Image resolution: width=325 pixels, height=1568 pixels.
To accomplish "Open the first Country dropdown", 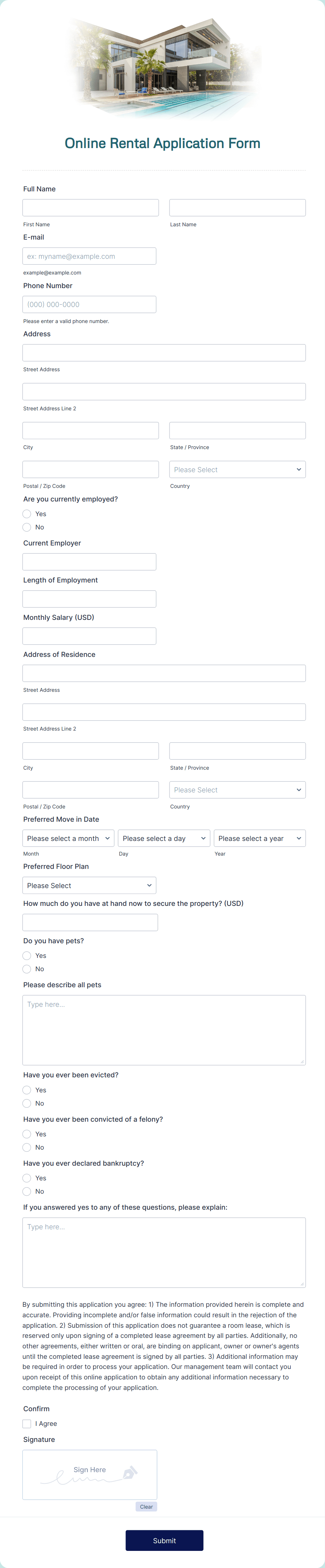I will click(237, 469).
